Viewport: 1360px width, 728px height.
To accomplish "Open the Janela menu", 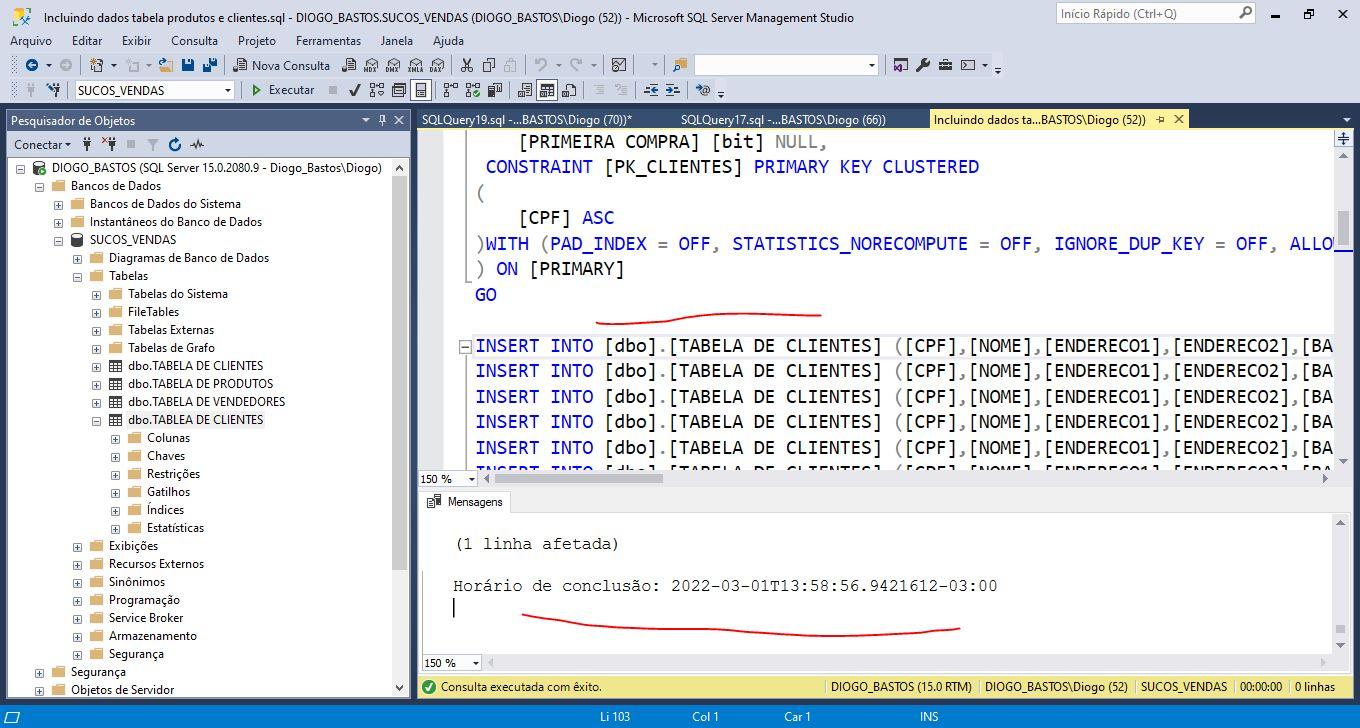I will click(397, 40).
